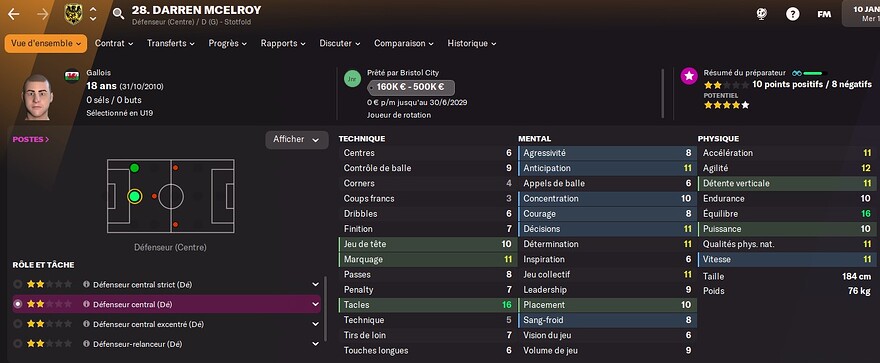Click the role list scrollbar

pos(325,309)
